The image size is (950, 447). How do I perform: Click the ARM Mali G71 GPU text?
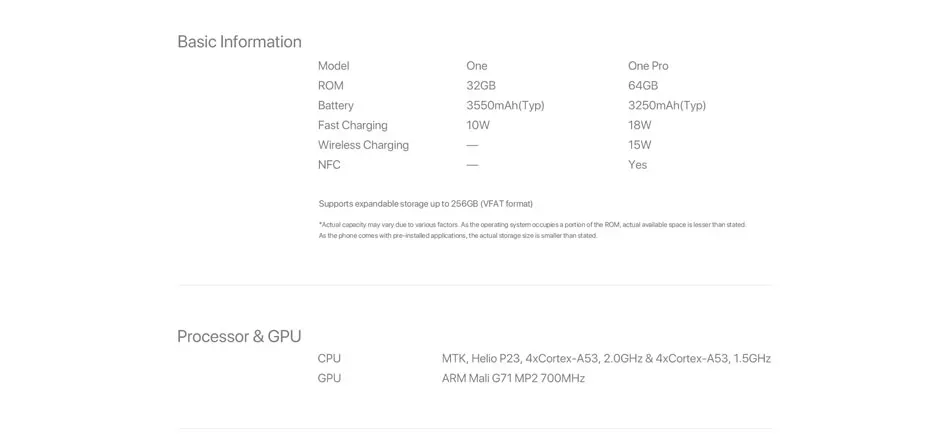513,378
